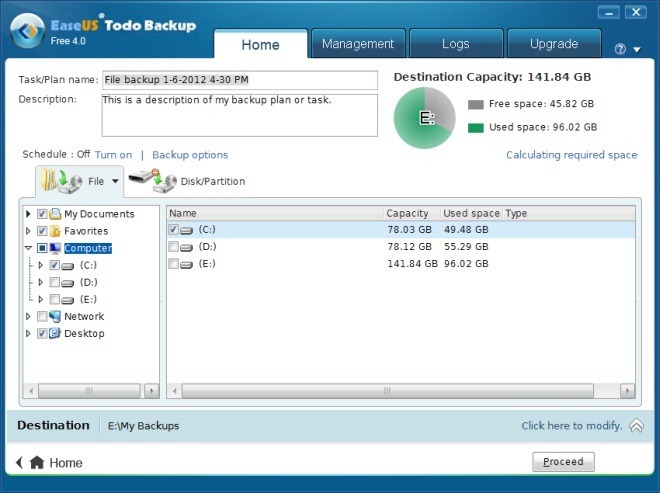
Task: Click the (C:) drive icon in list
Action: [186, 230]
